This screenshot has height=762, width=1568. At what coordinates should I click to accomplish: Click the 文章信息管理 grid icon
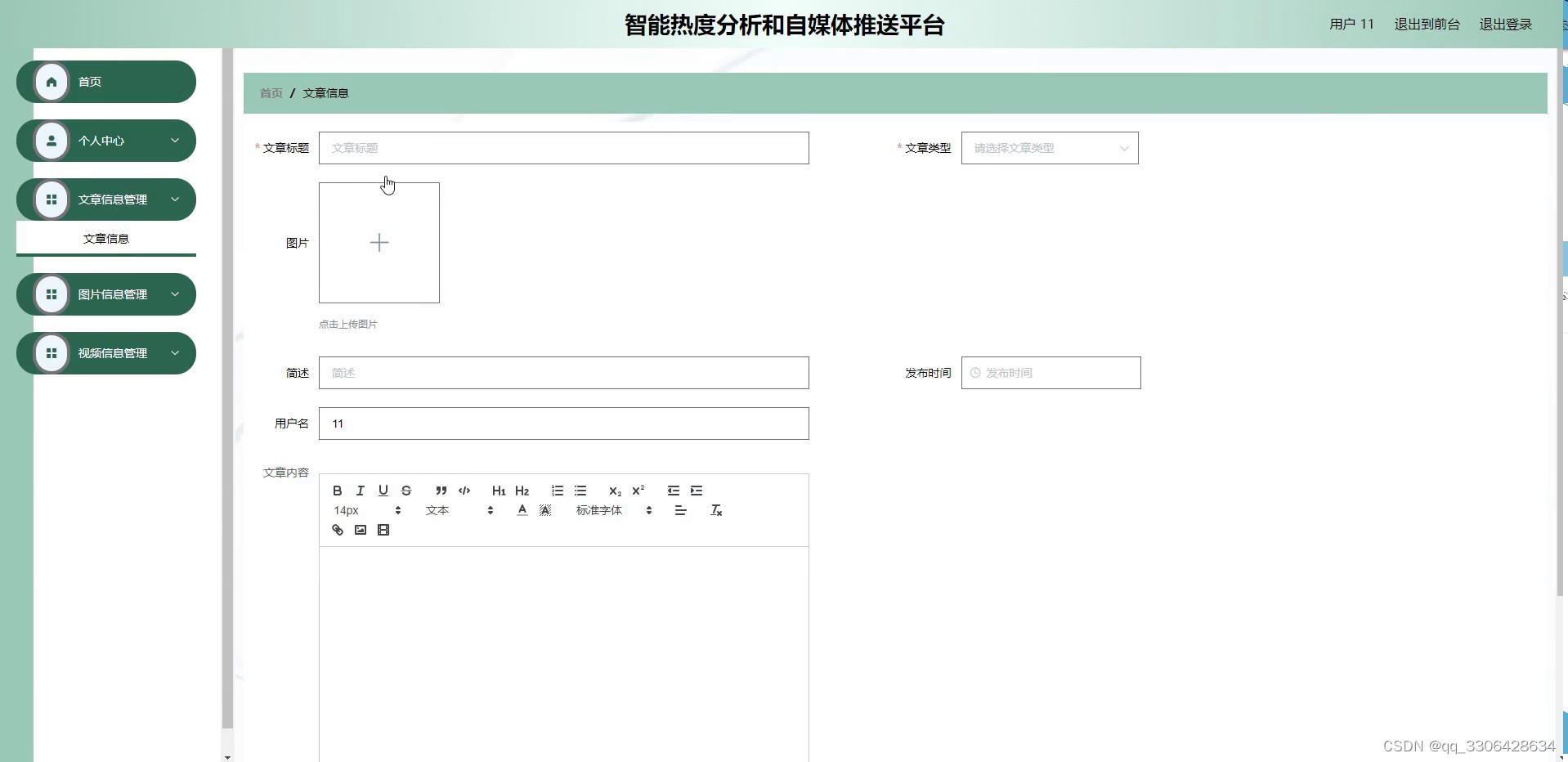tap(52, 199)
